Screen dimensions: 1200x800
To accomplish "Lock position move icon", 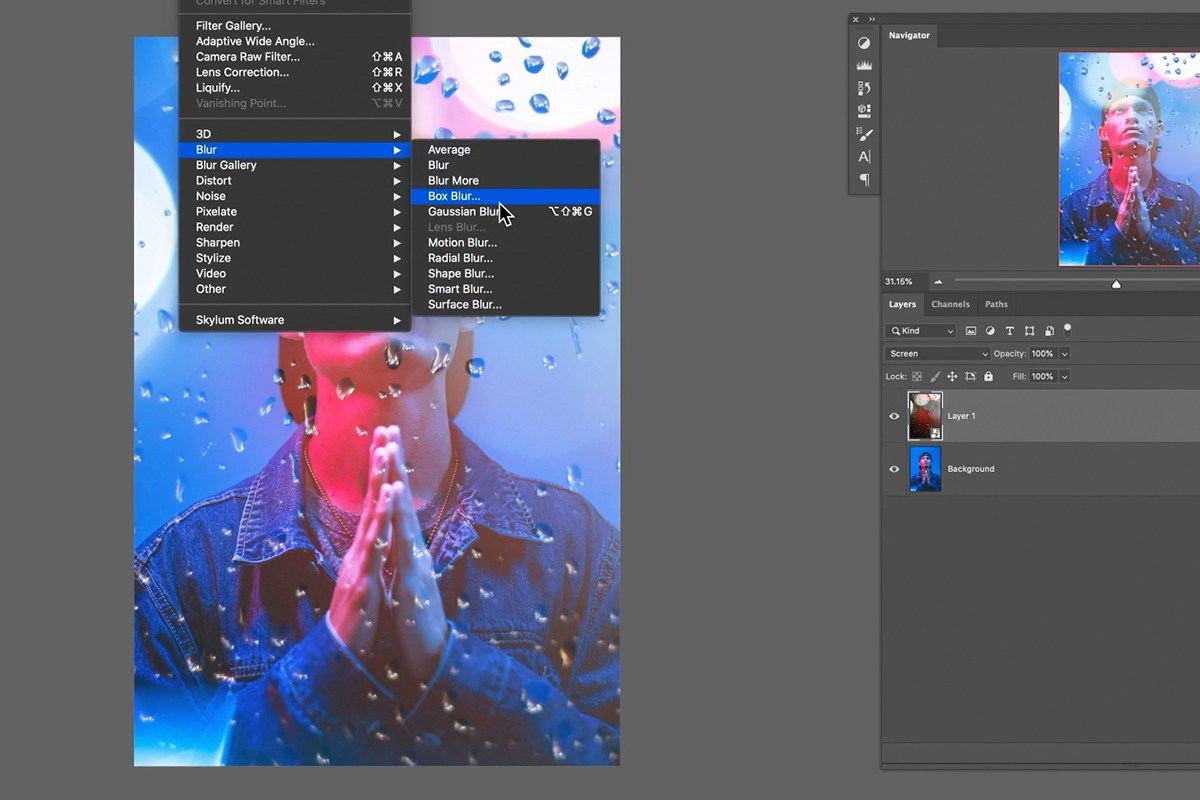I will pyautogui.click(x=952, y=377).
